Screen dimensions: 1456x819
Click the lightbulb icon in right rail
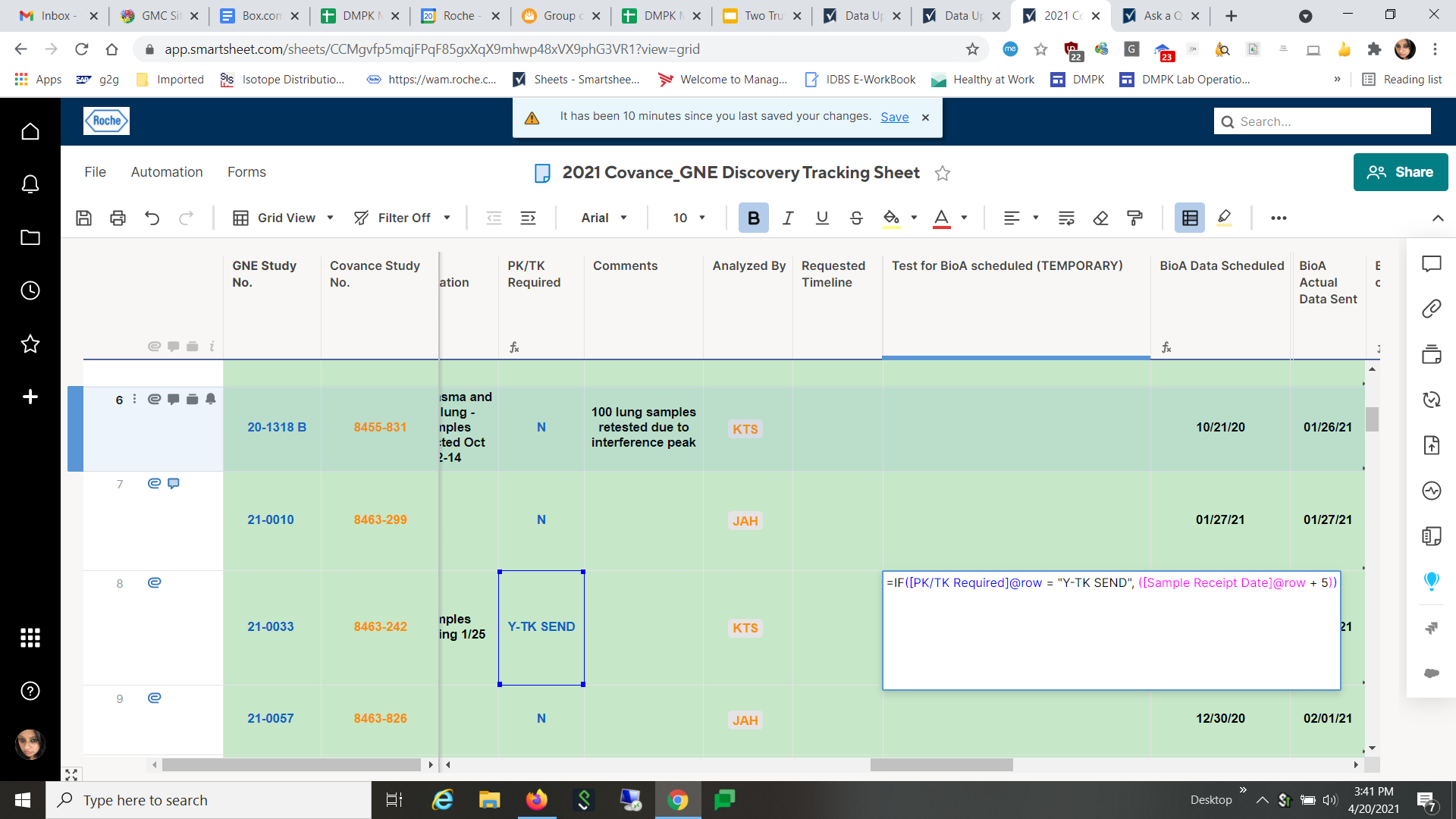[1432, 582]
